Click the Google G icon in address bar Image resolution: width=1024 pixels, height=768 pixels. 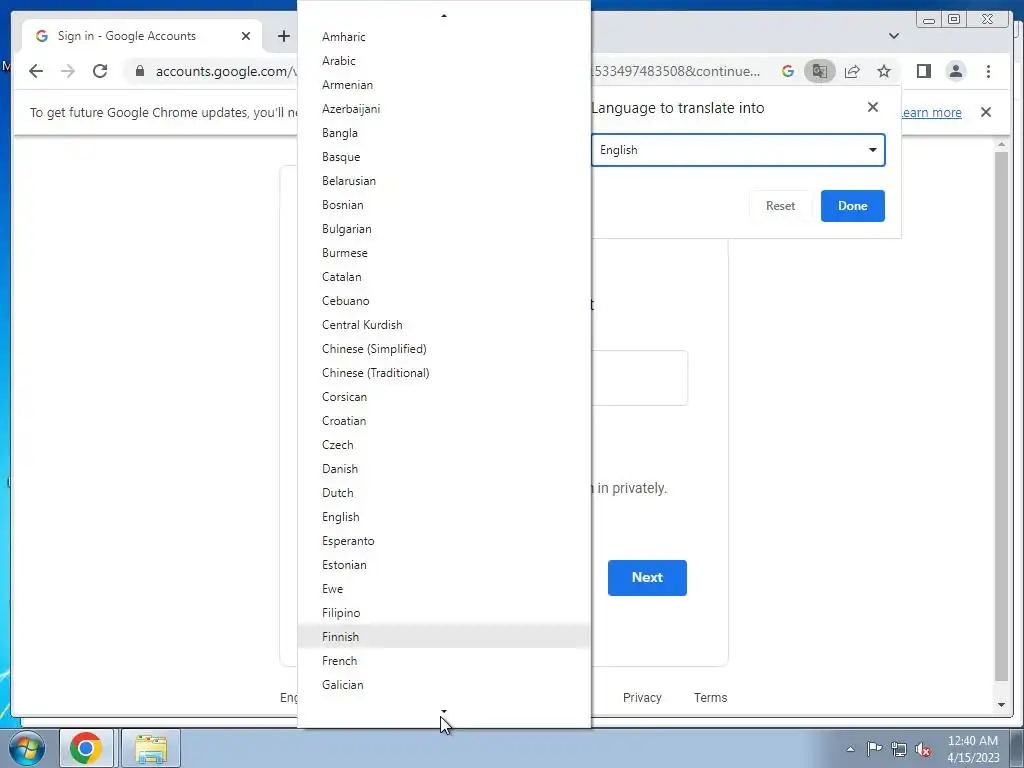pyautogui.click(x=788, y=71)
